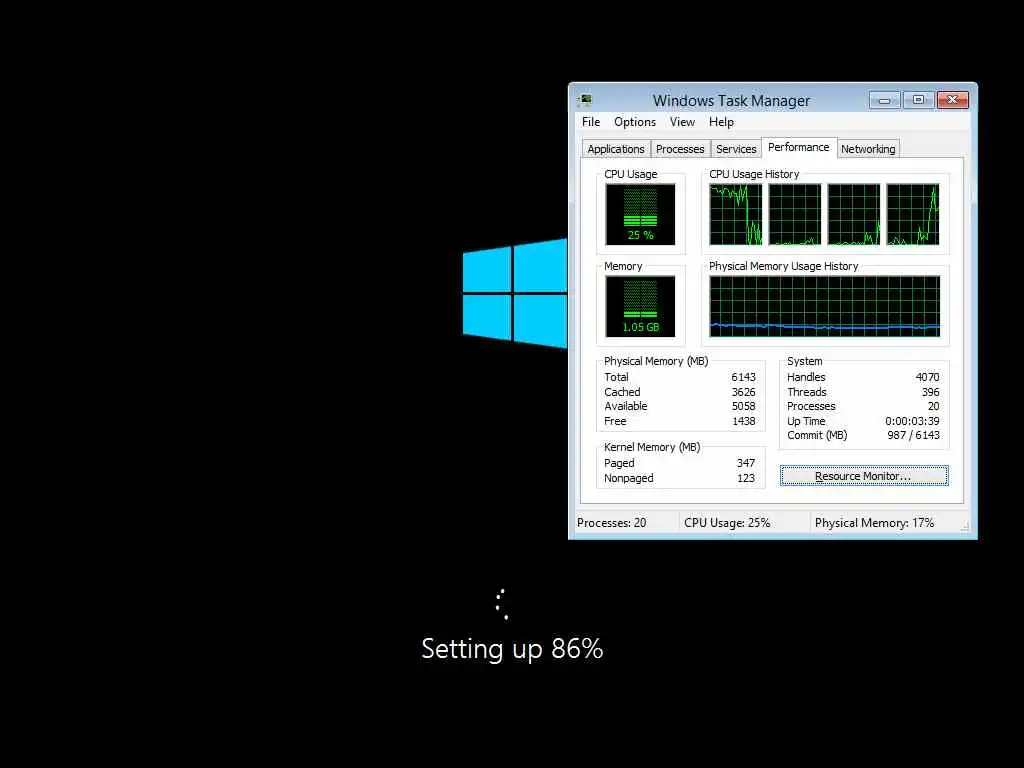Click the second CPU Usage History graph
Image resolution: width=1024 pixels, height=768 pixels.
(795, 215)
